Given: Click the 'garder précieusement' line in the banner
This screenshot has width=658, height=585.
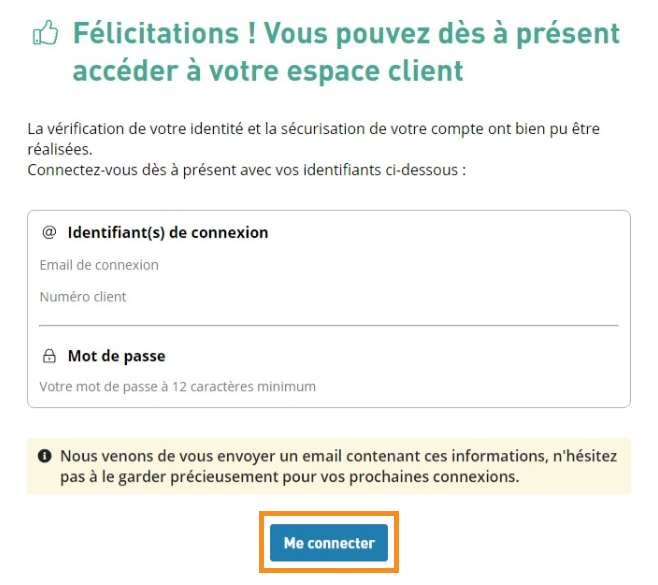Looking at the screenshot, I should tap(290, 476).
